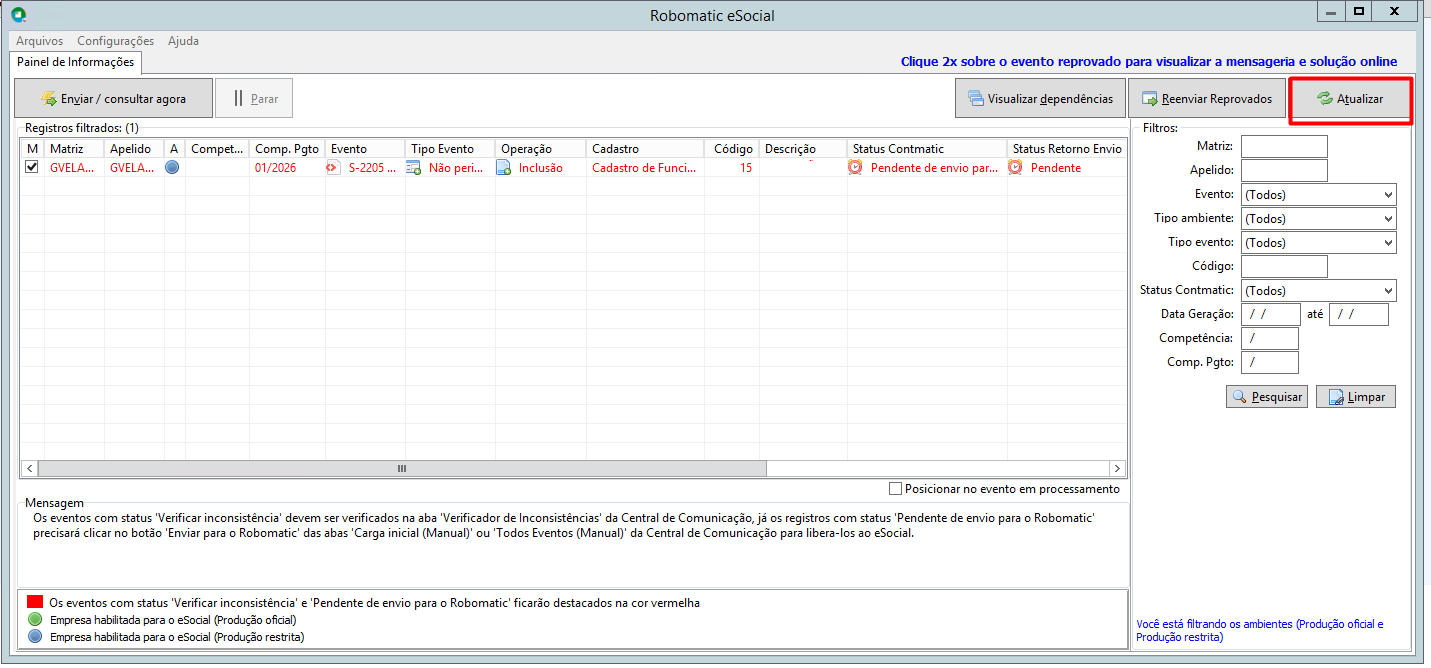
Task: Click the Inclusão operation document icon
Action: click(504, 168)
